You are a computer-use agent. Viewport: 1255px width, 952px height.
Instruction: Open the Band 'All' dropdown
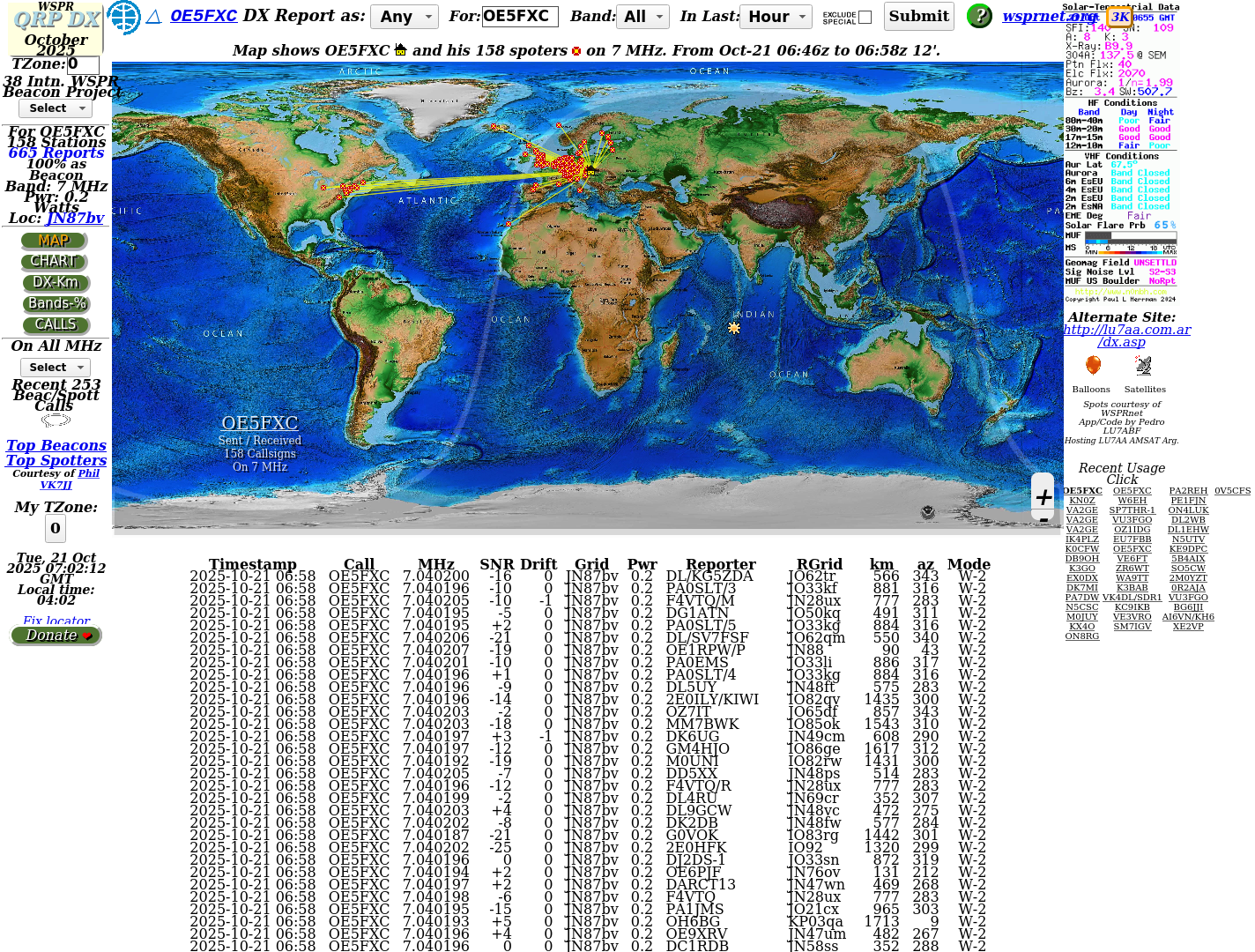pos(643,17)
